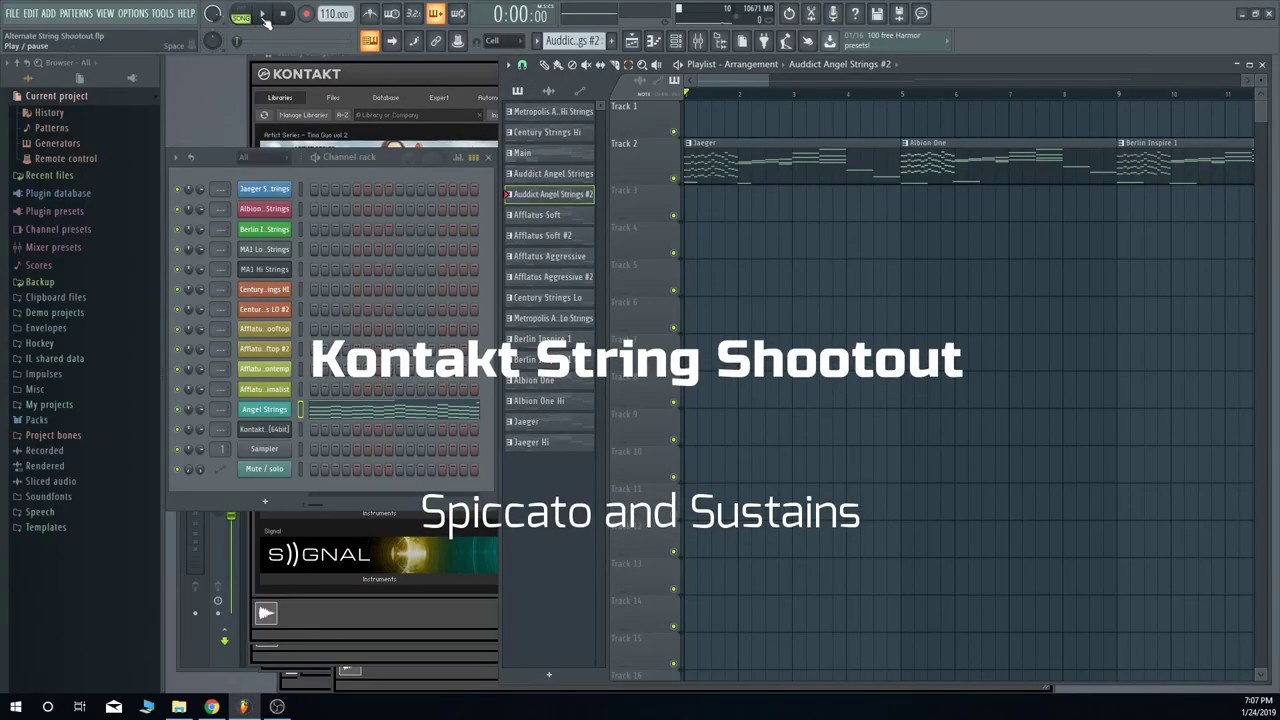Click the Stop transport button
1280x720 pixels.
(283, 14)
